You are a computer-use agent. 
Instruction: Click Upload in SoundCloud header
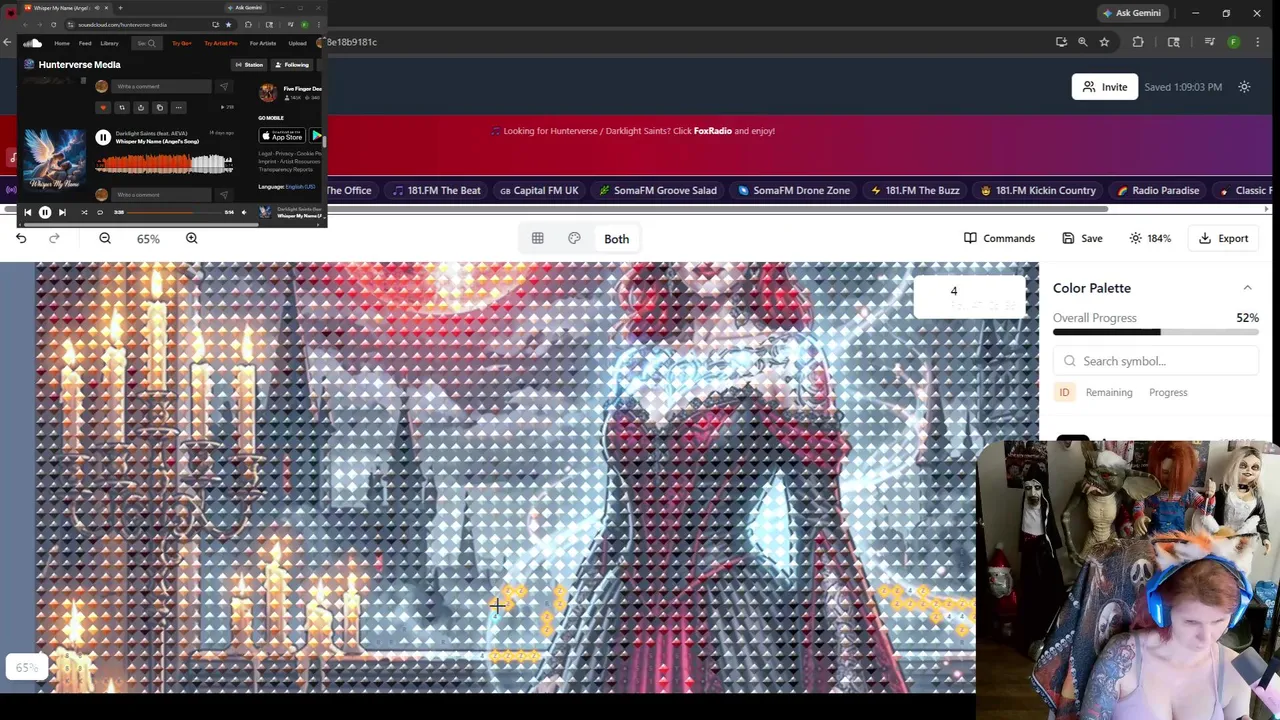pyautogui.click(x=297, y=43)
